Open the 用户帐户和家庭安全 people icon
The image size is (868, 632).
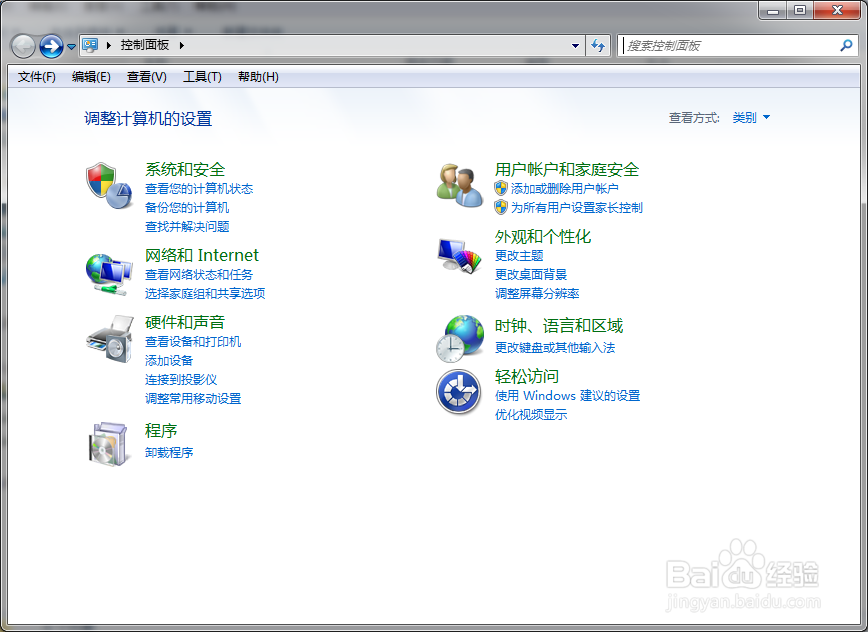click(459, 185)
